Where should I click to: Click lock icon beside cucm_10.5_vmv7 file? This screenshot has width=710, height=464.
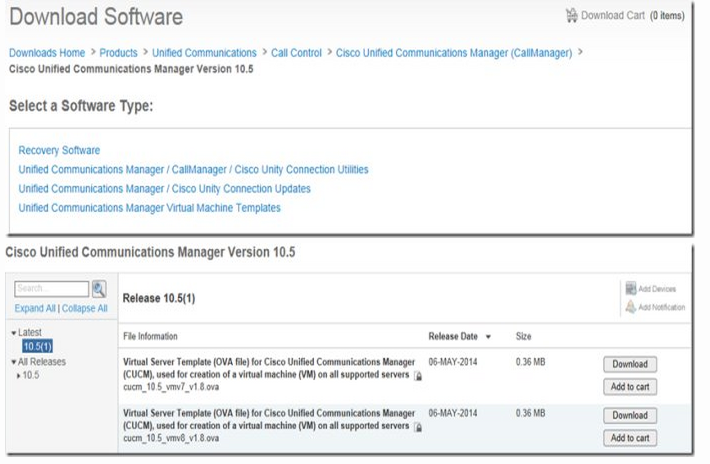pos(418,376)
